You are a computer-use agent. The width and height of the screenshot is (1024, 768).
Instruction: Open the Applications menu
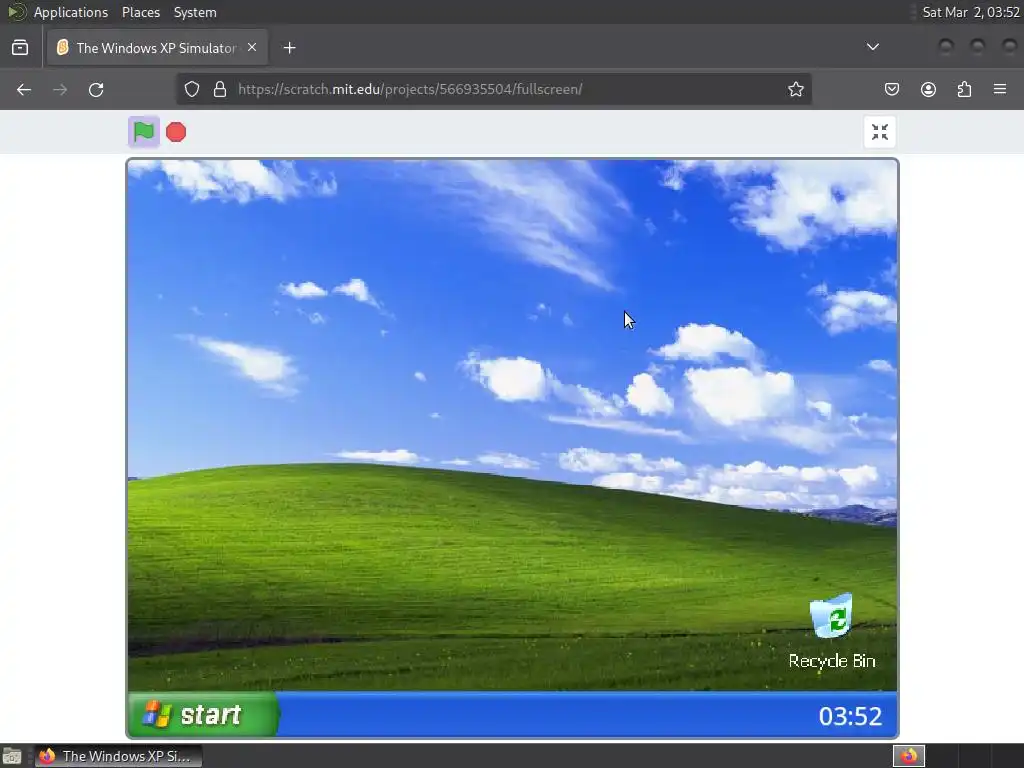(71, 12)
